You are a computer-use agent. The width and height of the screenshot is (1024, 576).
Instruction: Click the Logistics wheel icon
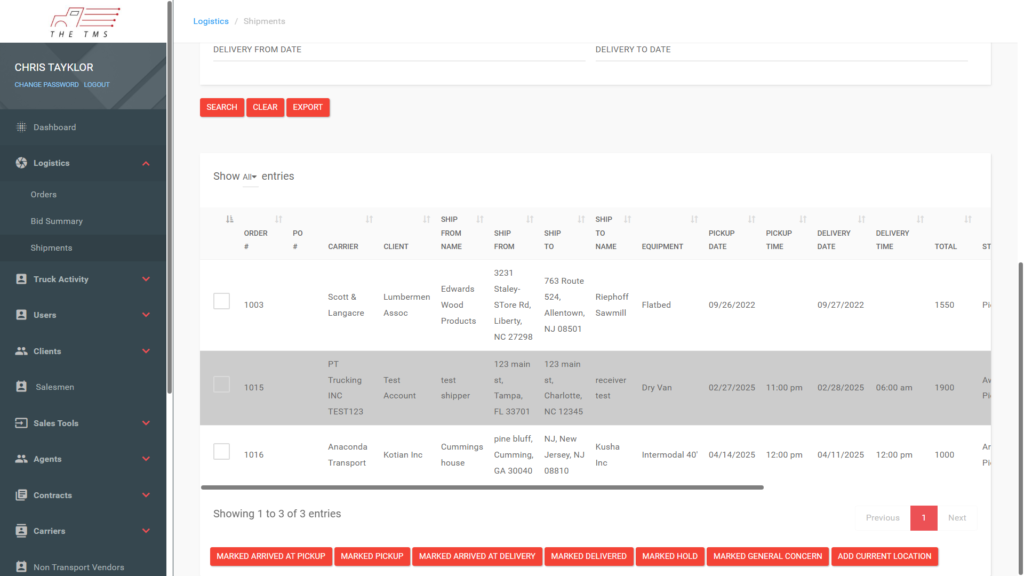pyautogui.click(x=21, y=163)
